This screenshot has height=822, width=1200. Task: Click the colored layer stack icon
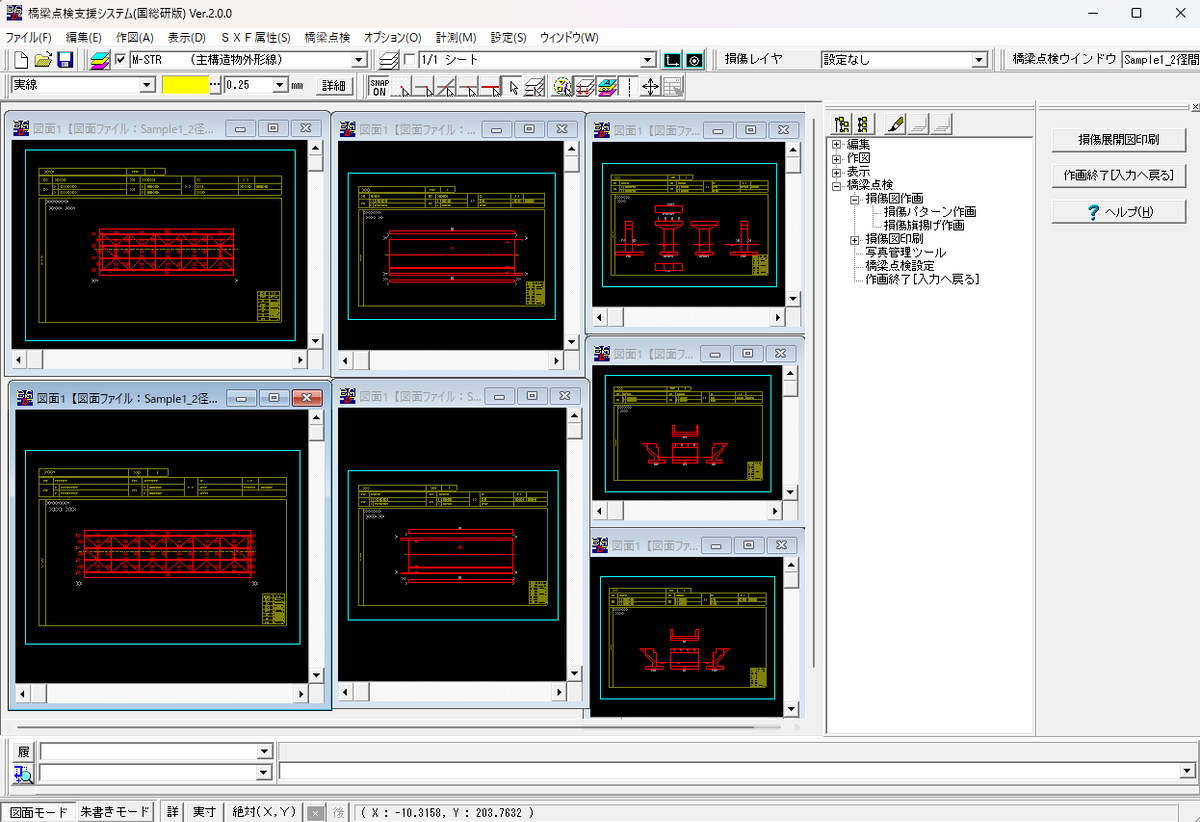100,60
